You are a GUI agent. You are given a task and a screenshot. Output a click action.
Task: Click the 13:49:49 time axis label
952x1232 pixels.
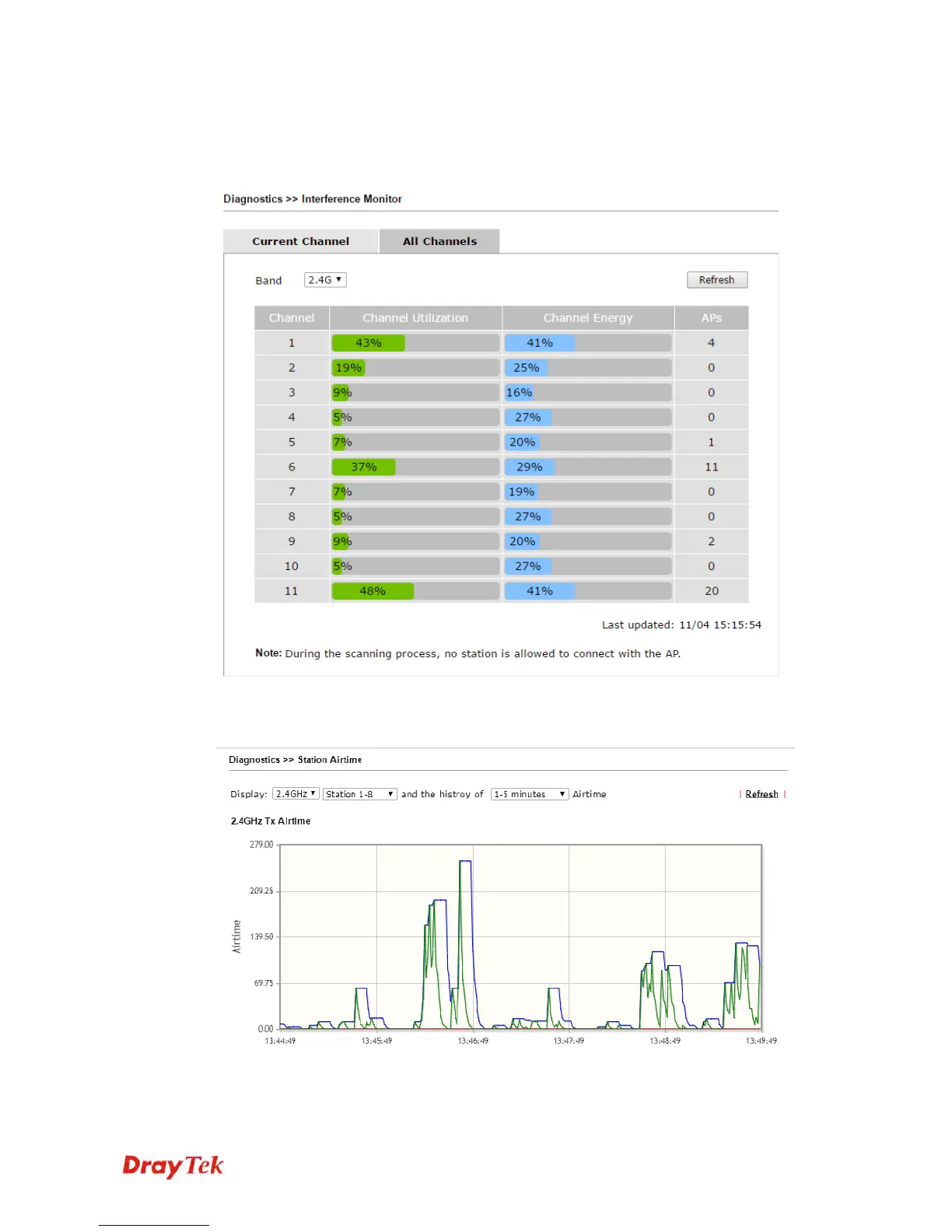point(761,1041)
